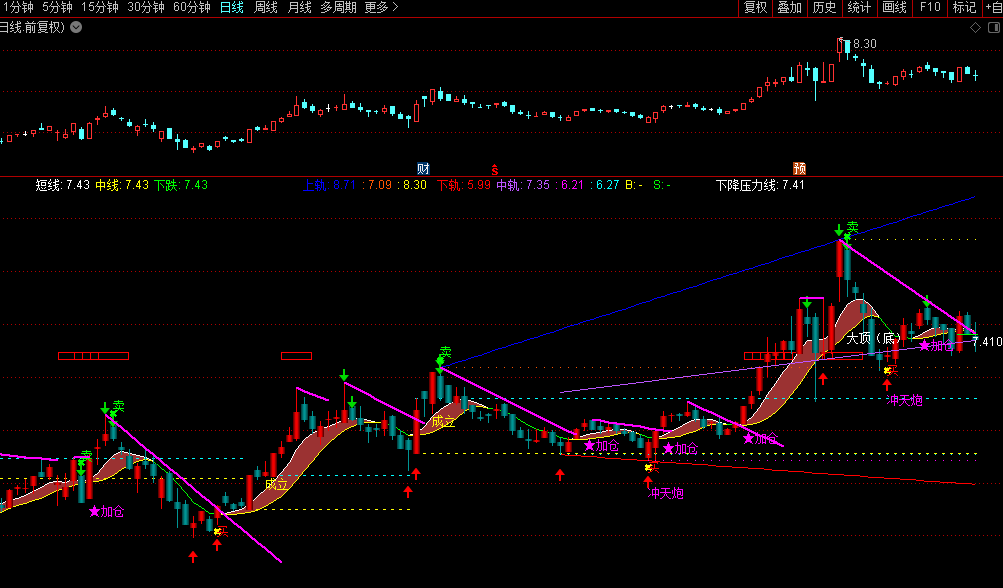Click the 财 financial report marker icon
Screen dimensions: 1003x588
(x=423, y=168)
